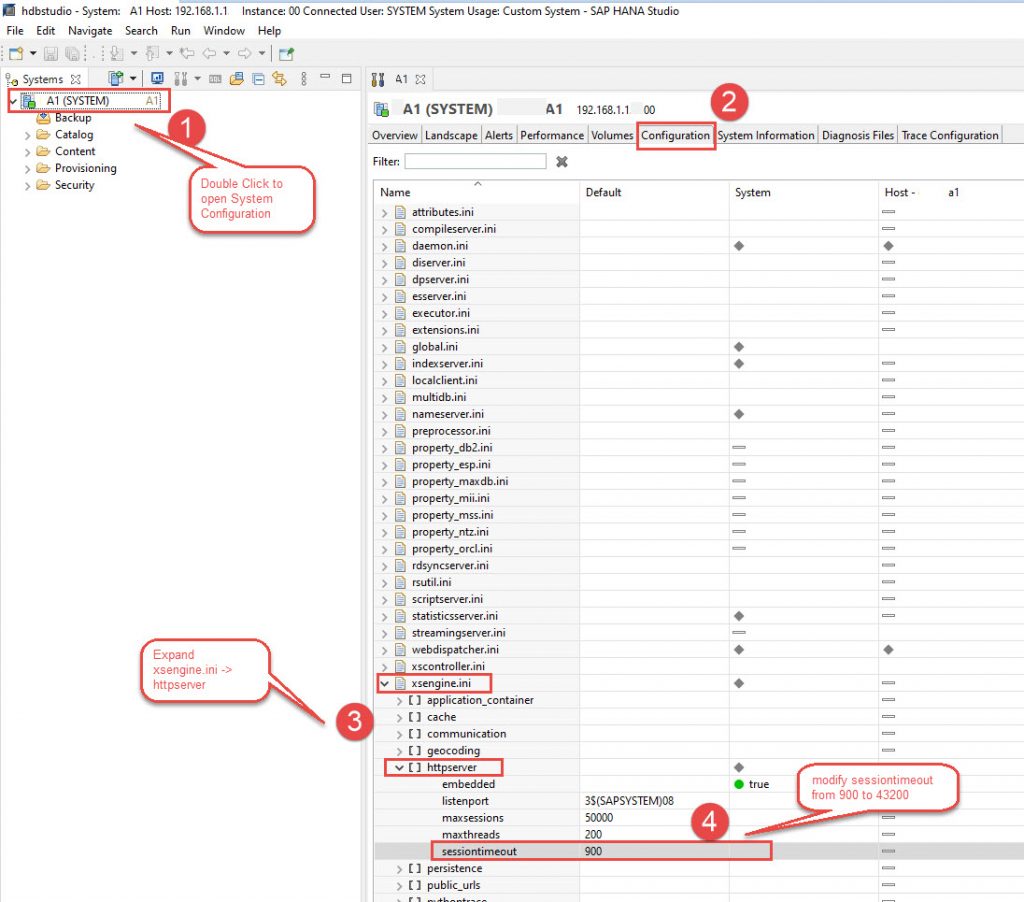
Task: Click the Add System icon in Systems view
Action: tap(116, 79)
